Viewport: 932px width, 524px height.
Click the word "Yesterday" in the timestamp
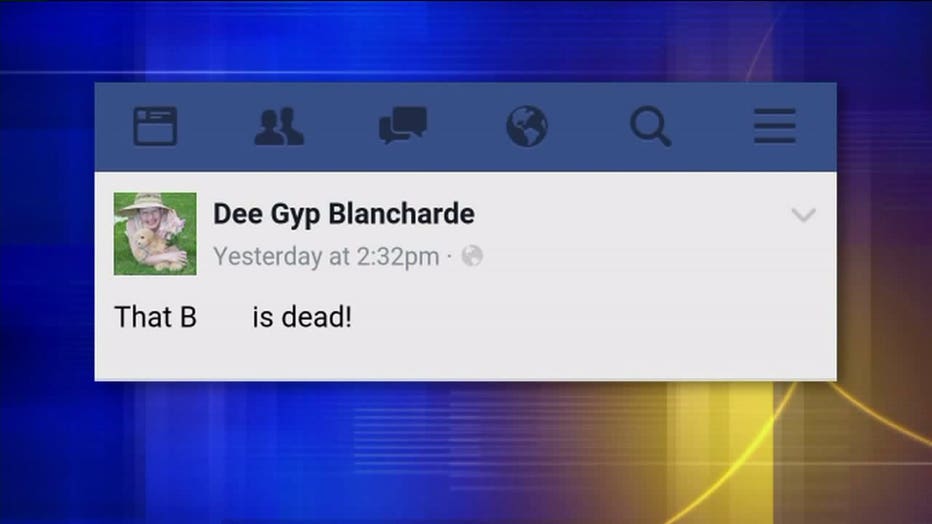[x=267, y=257]
